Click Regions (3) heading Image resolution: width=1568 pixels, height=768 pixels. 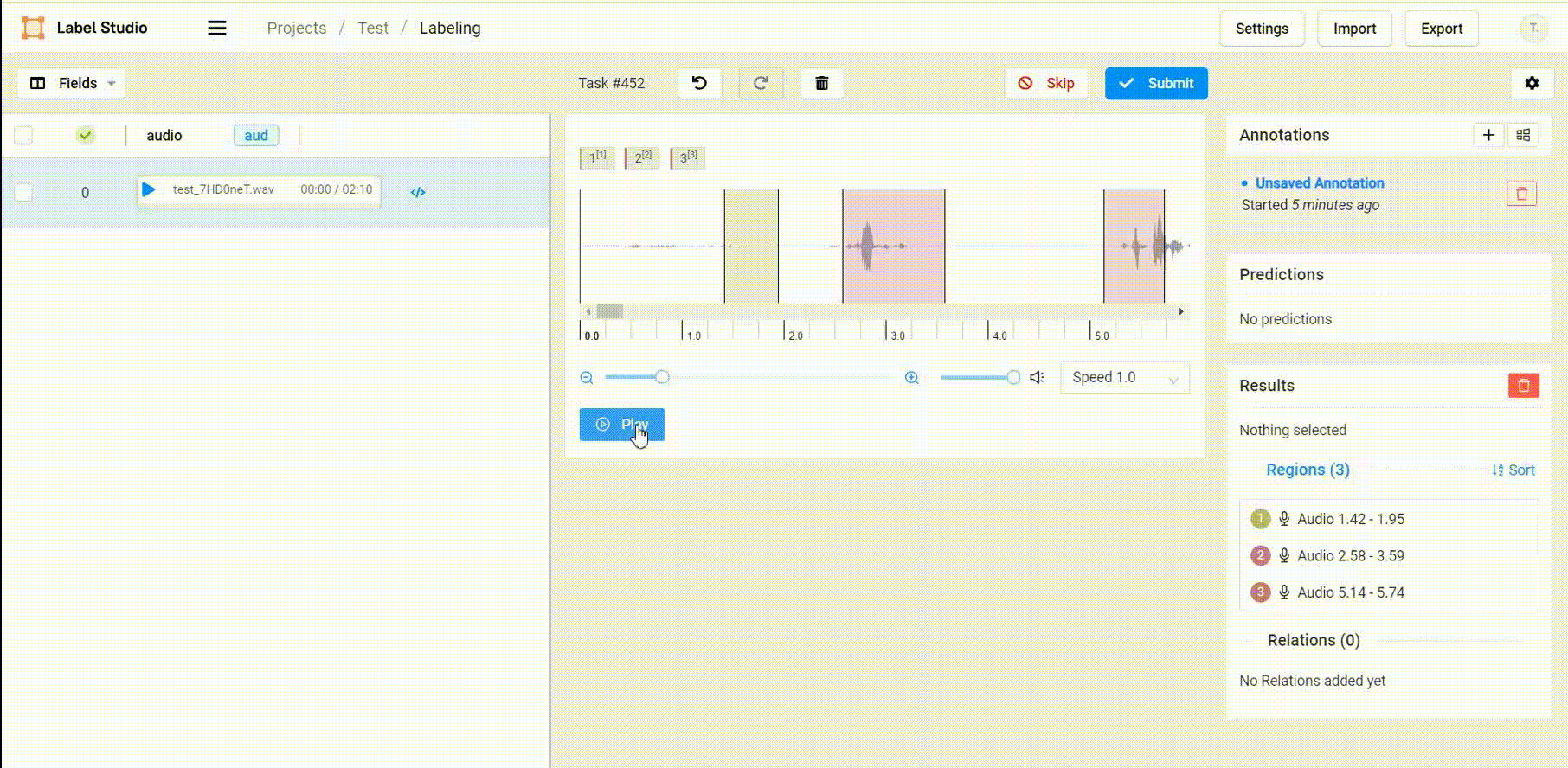(x=1308, y=470)
